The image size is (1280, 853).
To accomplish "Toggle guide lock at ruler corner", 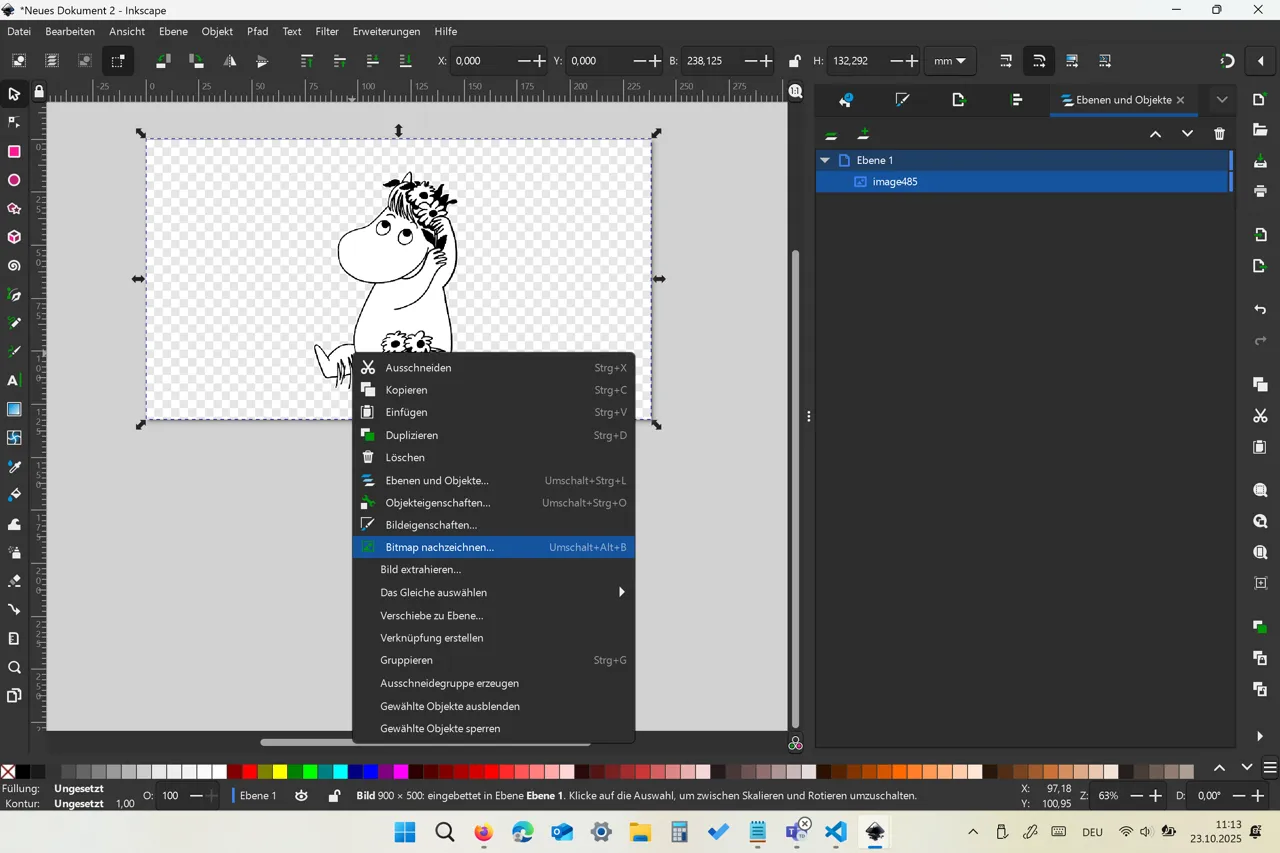I will point(39,93).
